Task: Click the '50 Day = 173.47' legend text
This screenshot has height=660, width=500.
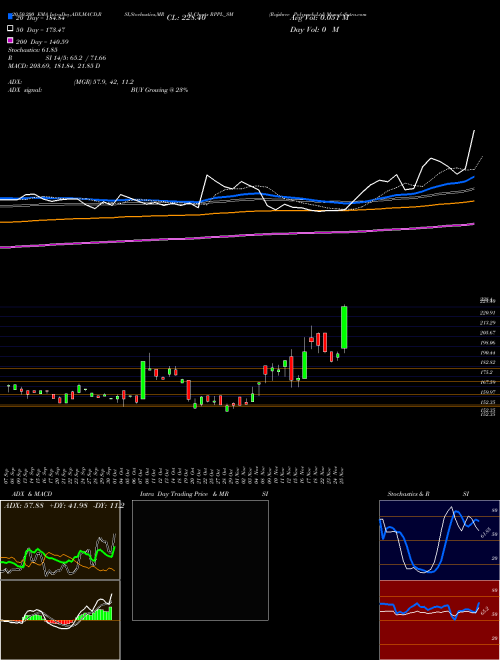Action: point(40,29)
